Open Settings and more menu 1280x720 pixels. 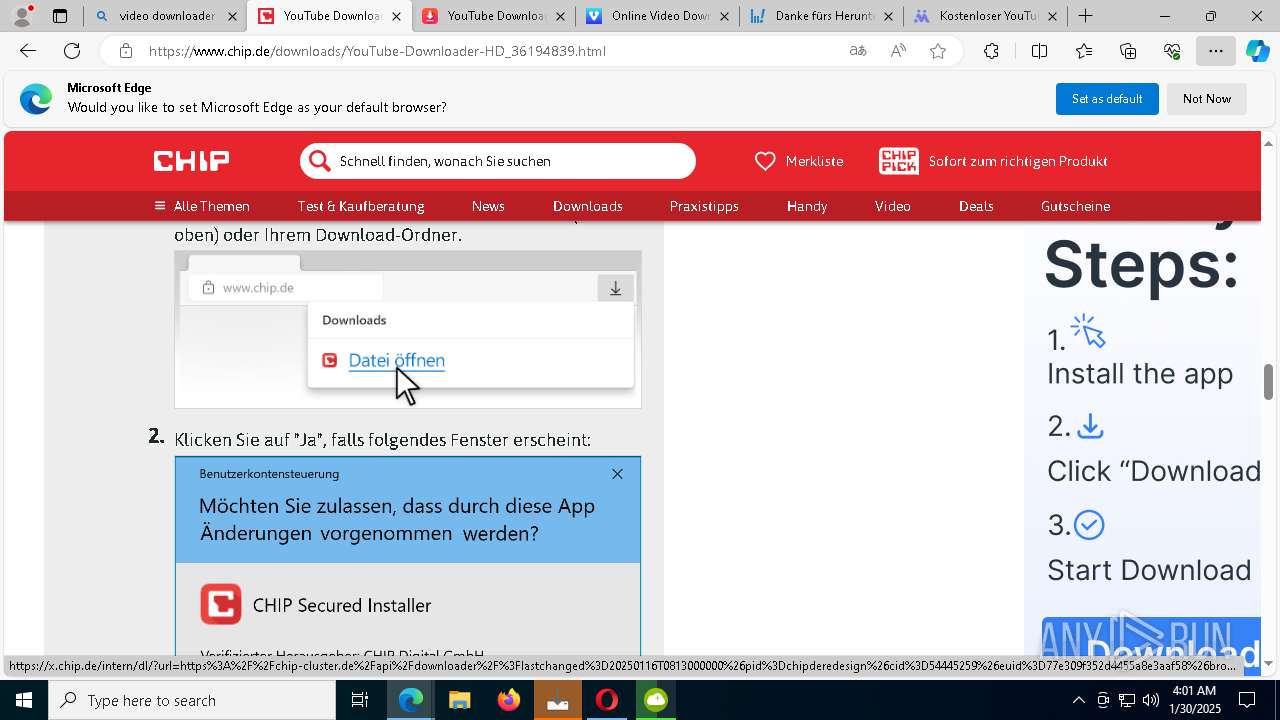click(1216, 51)
